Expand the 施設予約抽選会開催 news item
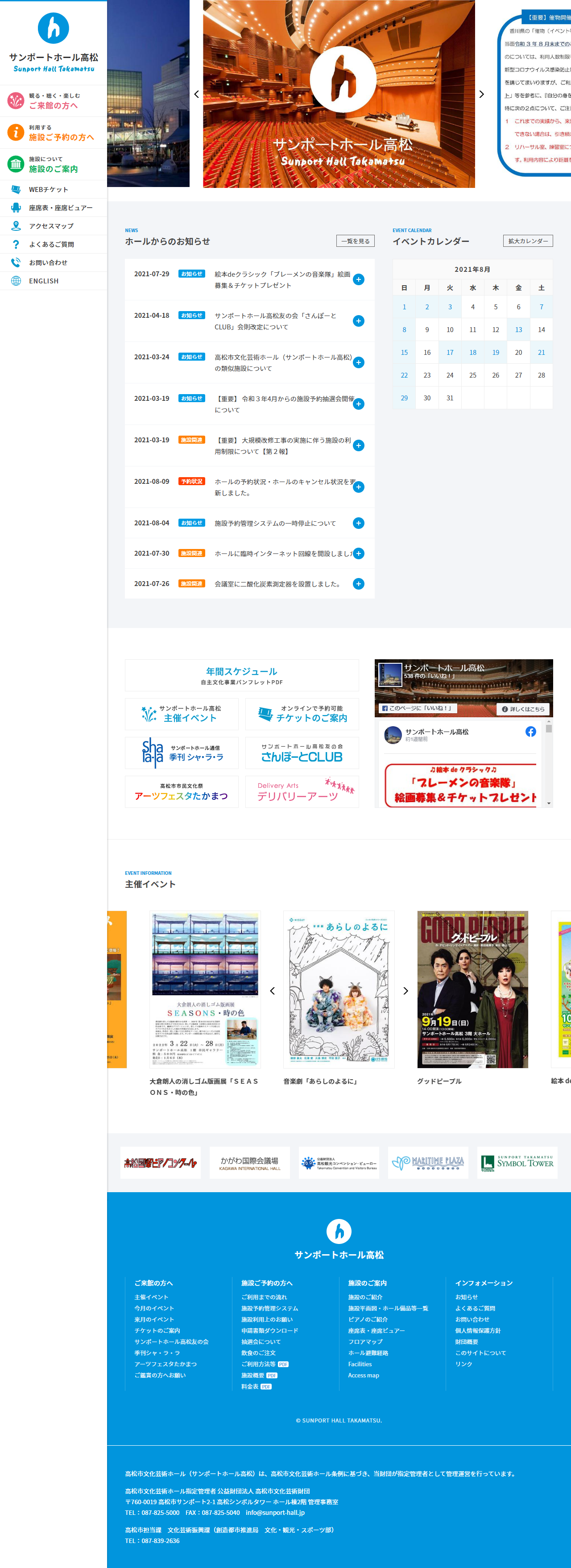The height and width of the screenshot is (1568, 571). point(359,404)
